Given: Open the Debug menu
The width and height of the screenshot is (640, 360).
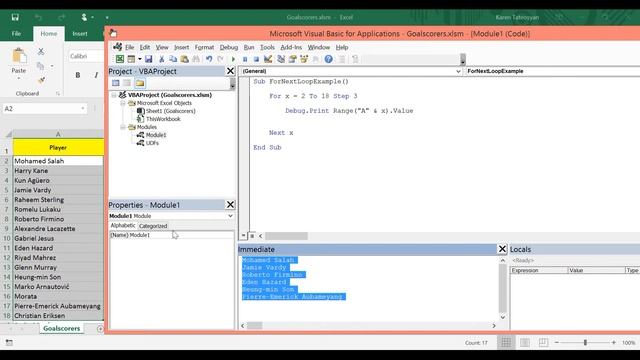Looking at the screenshot, I should (229, 47).
